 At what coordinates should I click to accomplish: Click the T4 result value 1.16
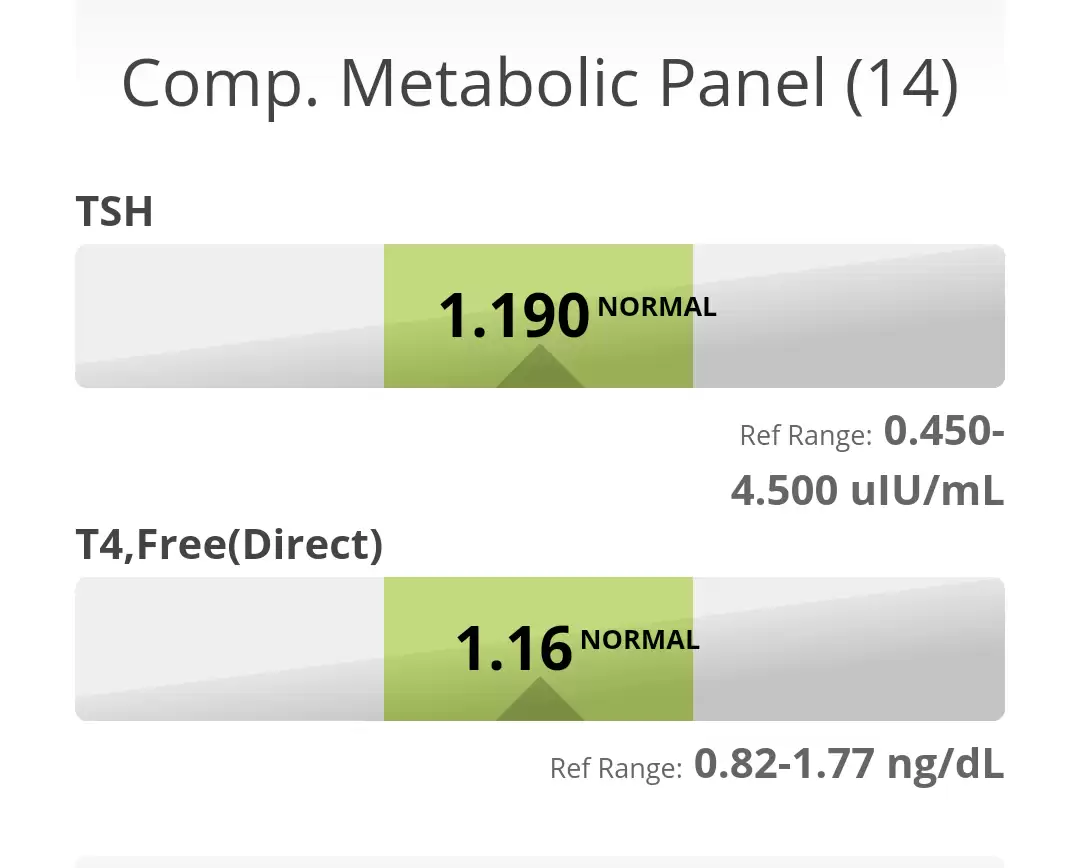(513, 649)
